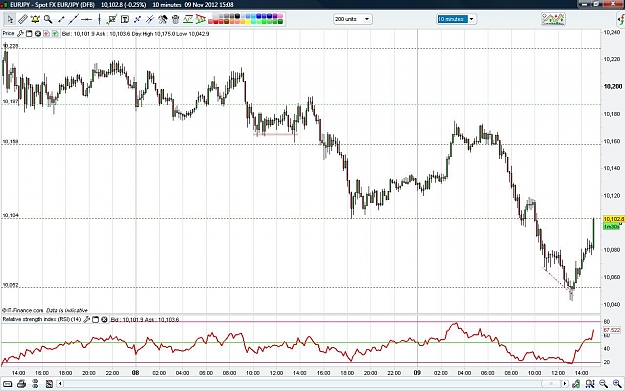Screen dimensions: 625x391
Task: Click the 09 date marker on time axis
Action: pos(417,373)
